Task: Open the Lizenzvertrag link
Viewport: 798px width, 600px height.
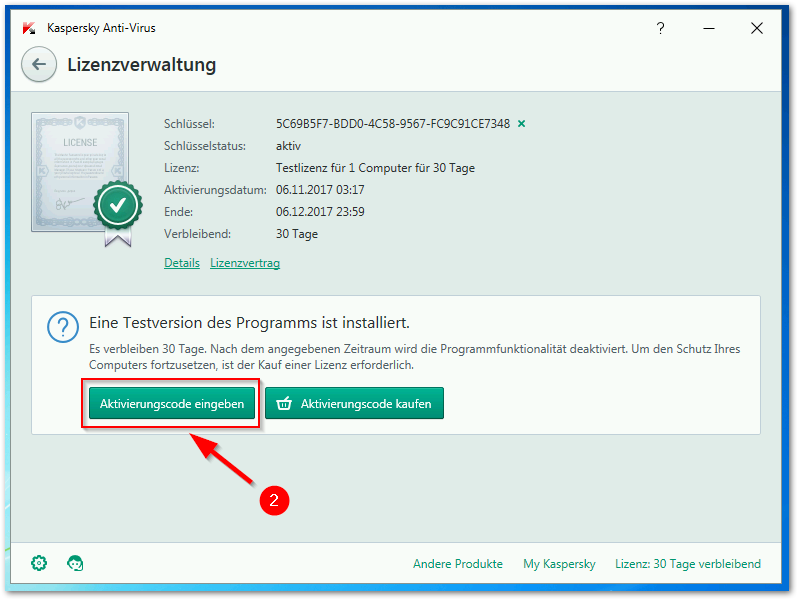Action: [x=245, y=263]
